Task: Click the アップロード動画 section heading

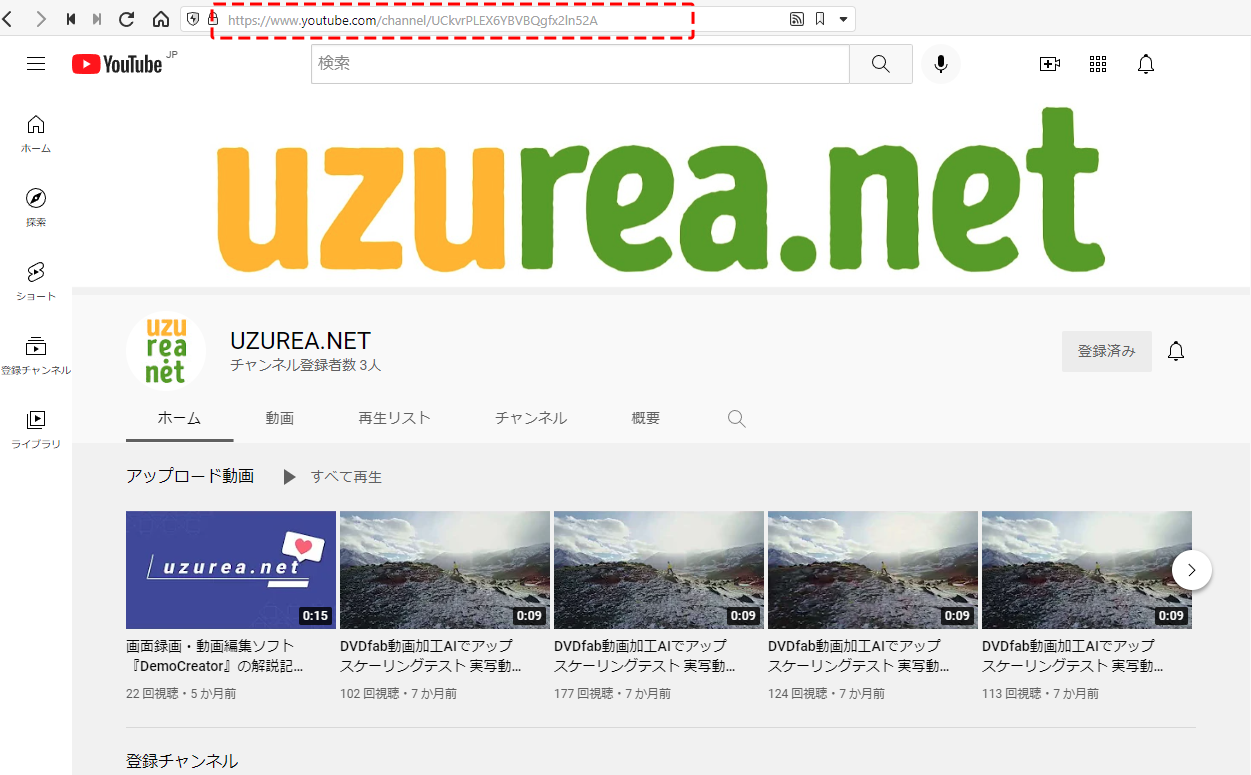Action: (x=190, y=476)
